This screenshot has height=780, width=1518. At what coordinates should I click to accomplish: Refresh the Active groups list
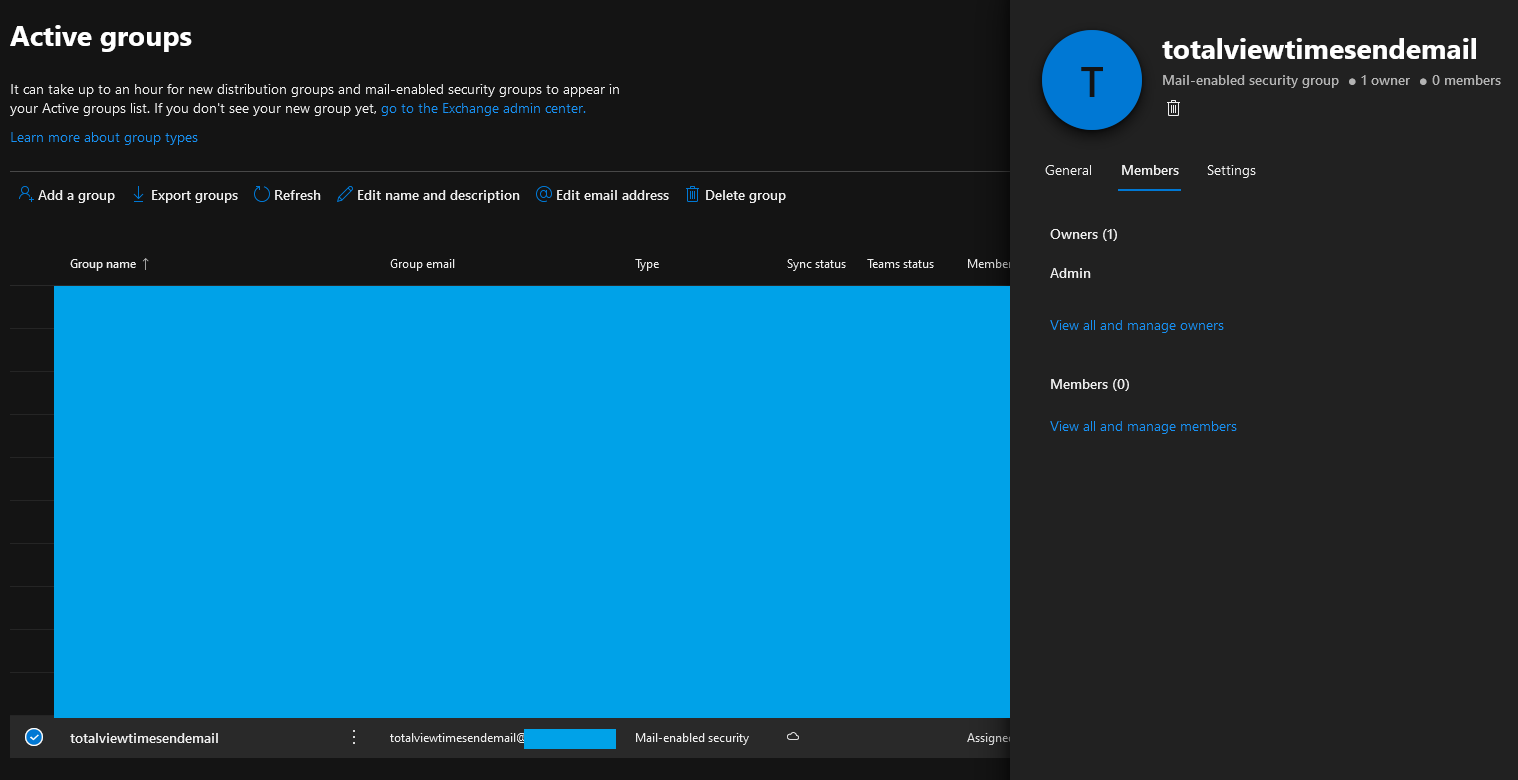pyautogui.click(x=287, y=195)
